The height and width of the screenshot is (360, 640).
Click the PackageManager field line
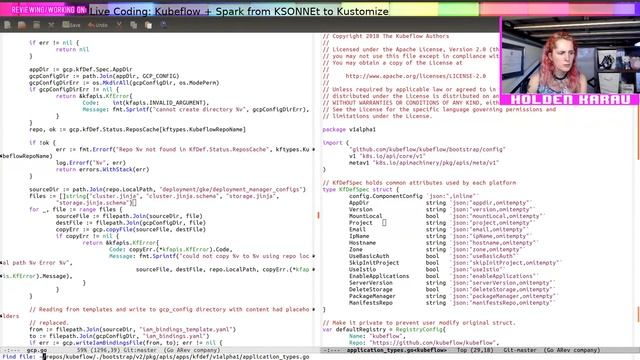454,296
